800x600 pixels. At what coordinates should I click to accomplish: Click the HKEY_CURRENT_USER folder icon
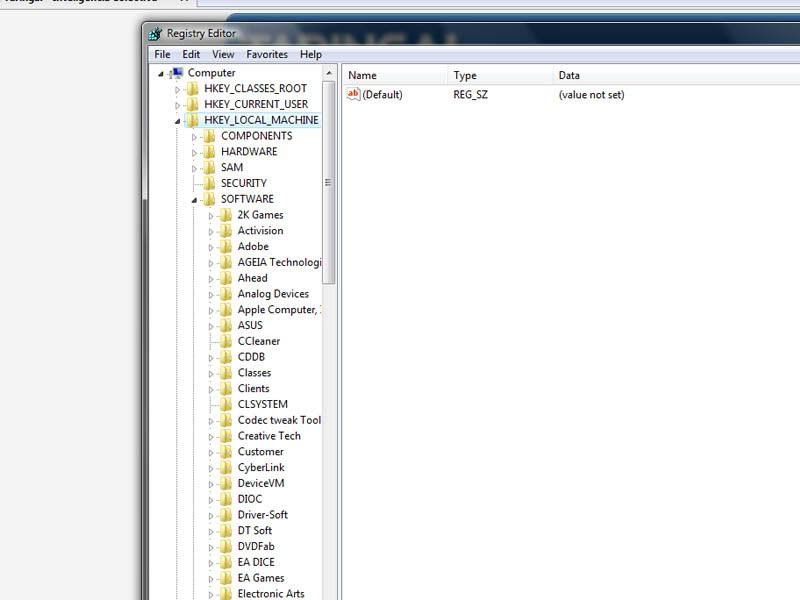tap(192, 105)
